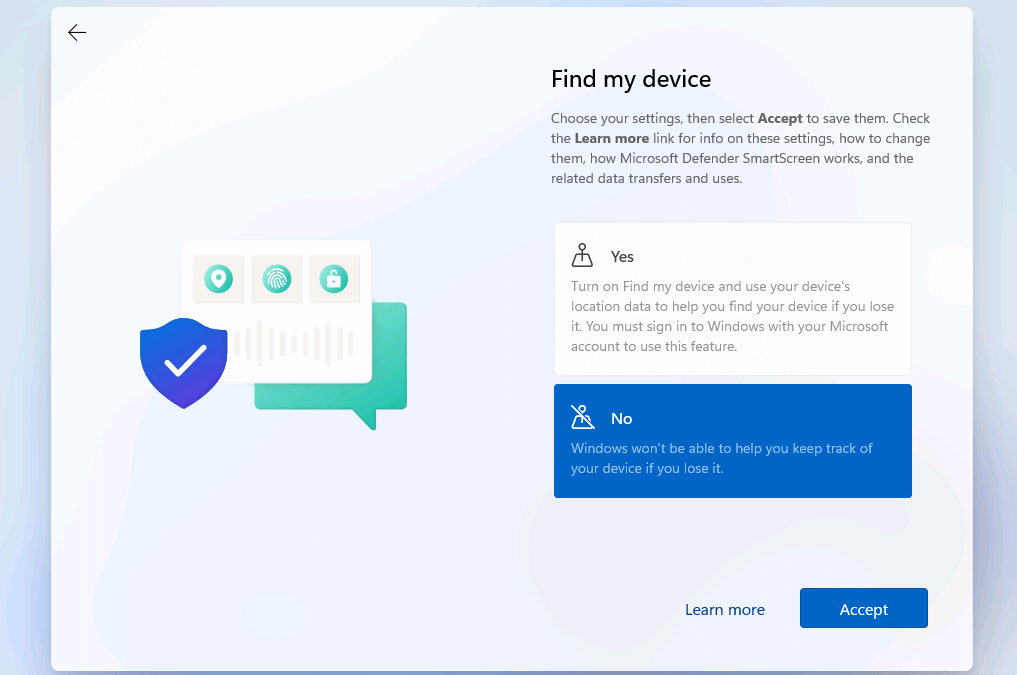Click the crossed-out location icon beside No
Screen dimensions: 1017x675
[582, 417]
